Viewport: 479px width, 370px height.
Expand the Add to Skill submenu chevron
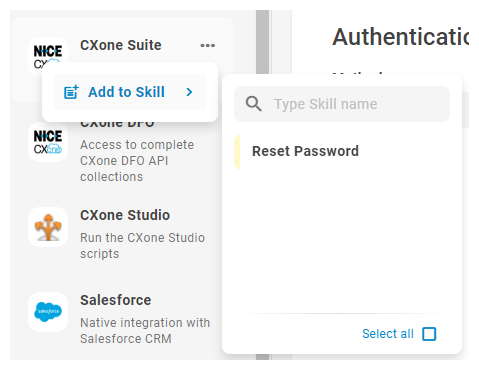pos(189,92)
